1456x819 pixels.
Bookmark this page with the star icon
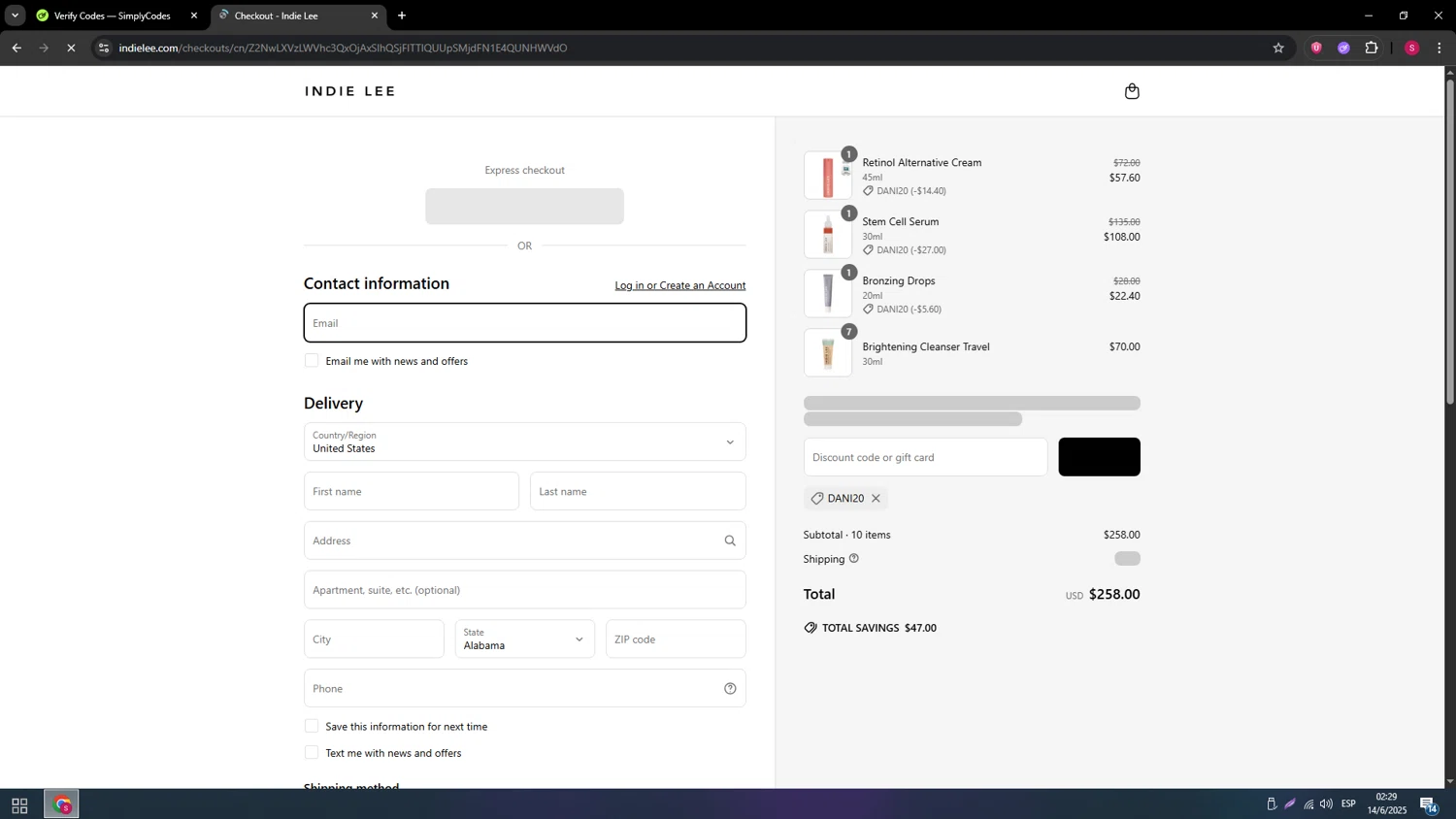(x=1278, y=48)
